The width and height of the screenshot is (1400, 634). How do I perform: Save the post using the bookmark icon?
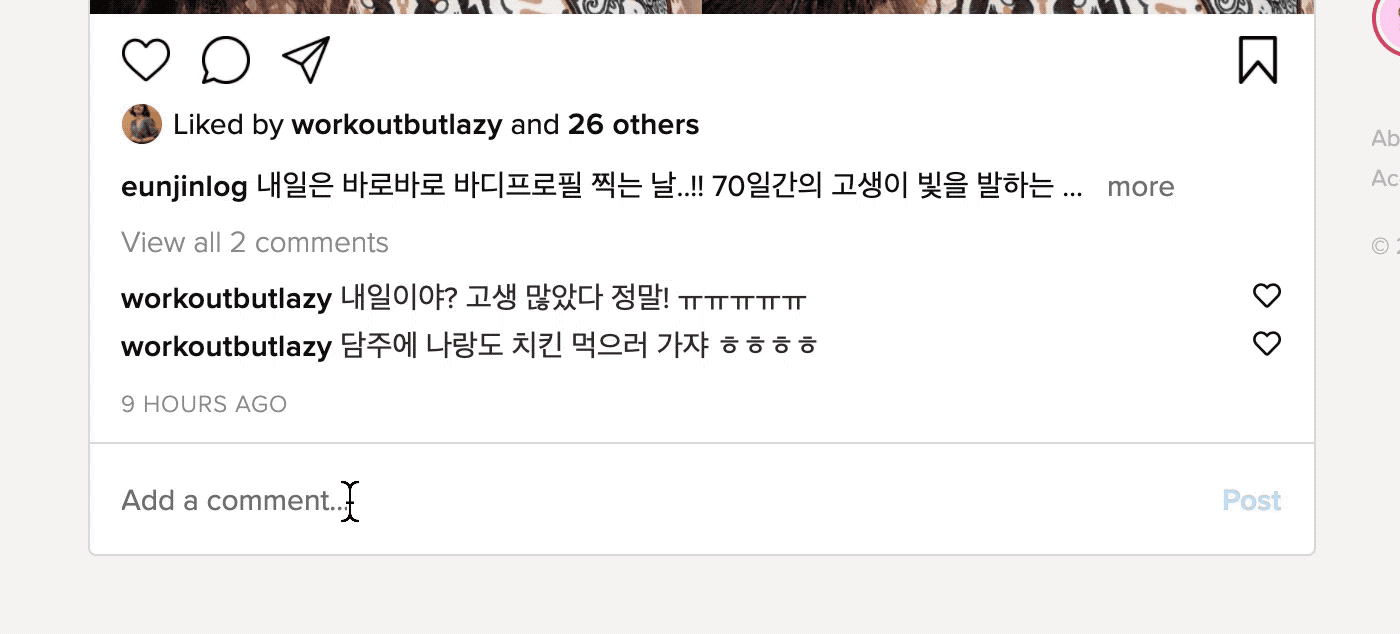point(1258,60)
